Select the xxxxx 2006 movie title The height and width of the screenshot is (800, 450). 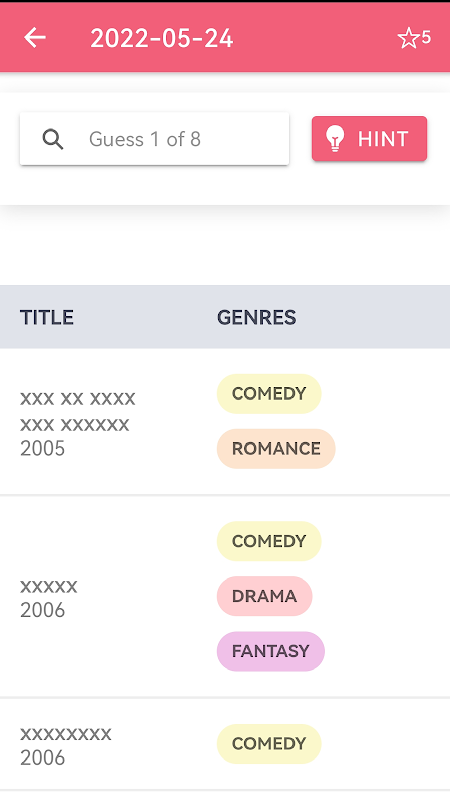(x=49, y=587)
